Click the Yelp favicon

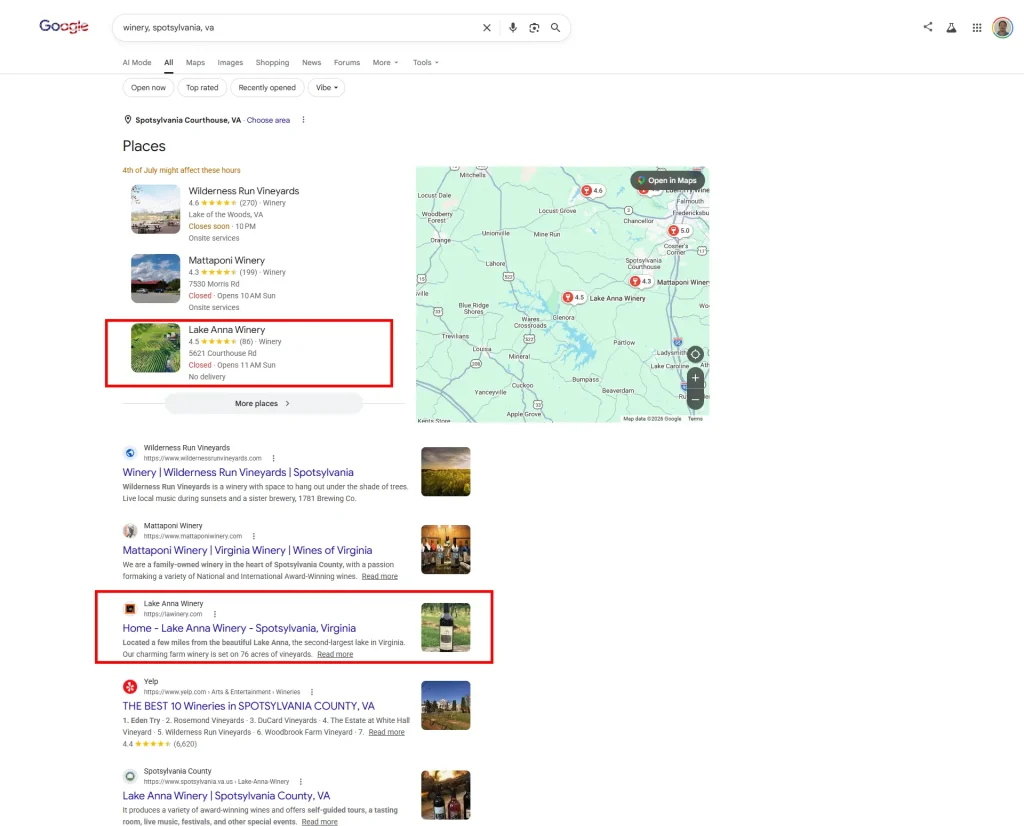[x=130, y=686]
